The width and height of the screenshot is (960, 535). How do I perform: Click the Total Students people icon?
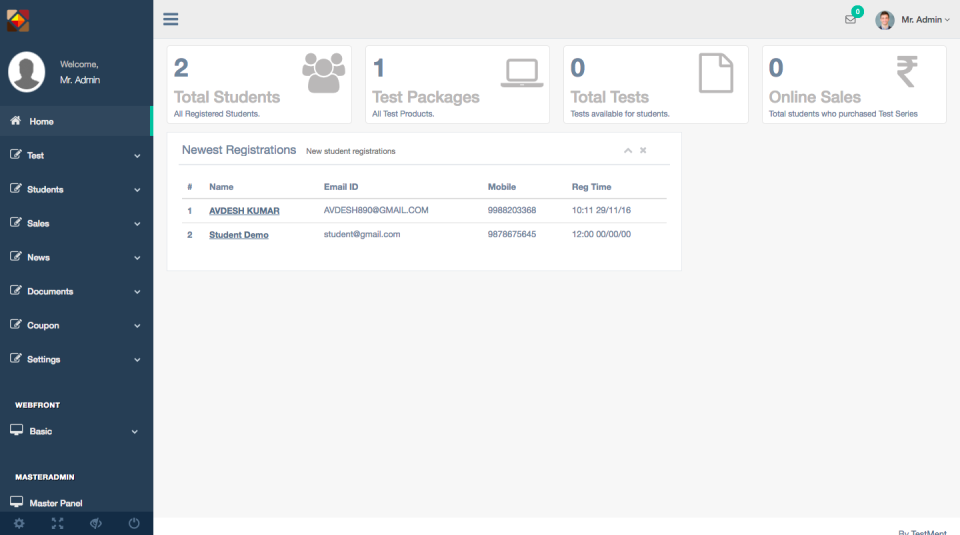[x=323, y=73]
